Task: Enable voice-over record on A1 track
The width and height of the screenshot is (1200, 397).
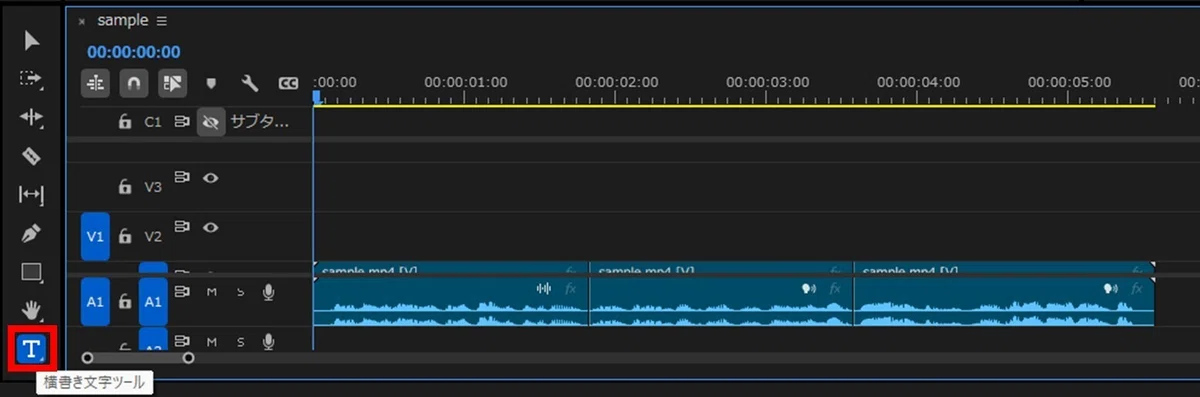Action: (x=268, y=292)
